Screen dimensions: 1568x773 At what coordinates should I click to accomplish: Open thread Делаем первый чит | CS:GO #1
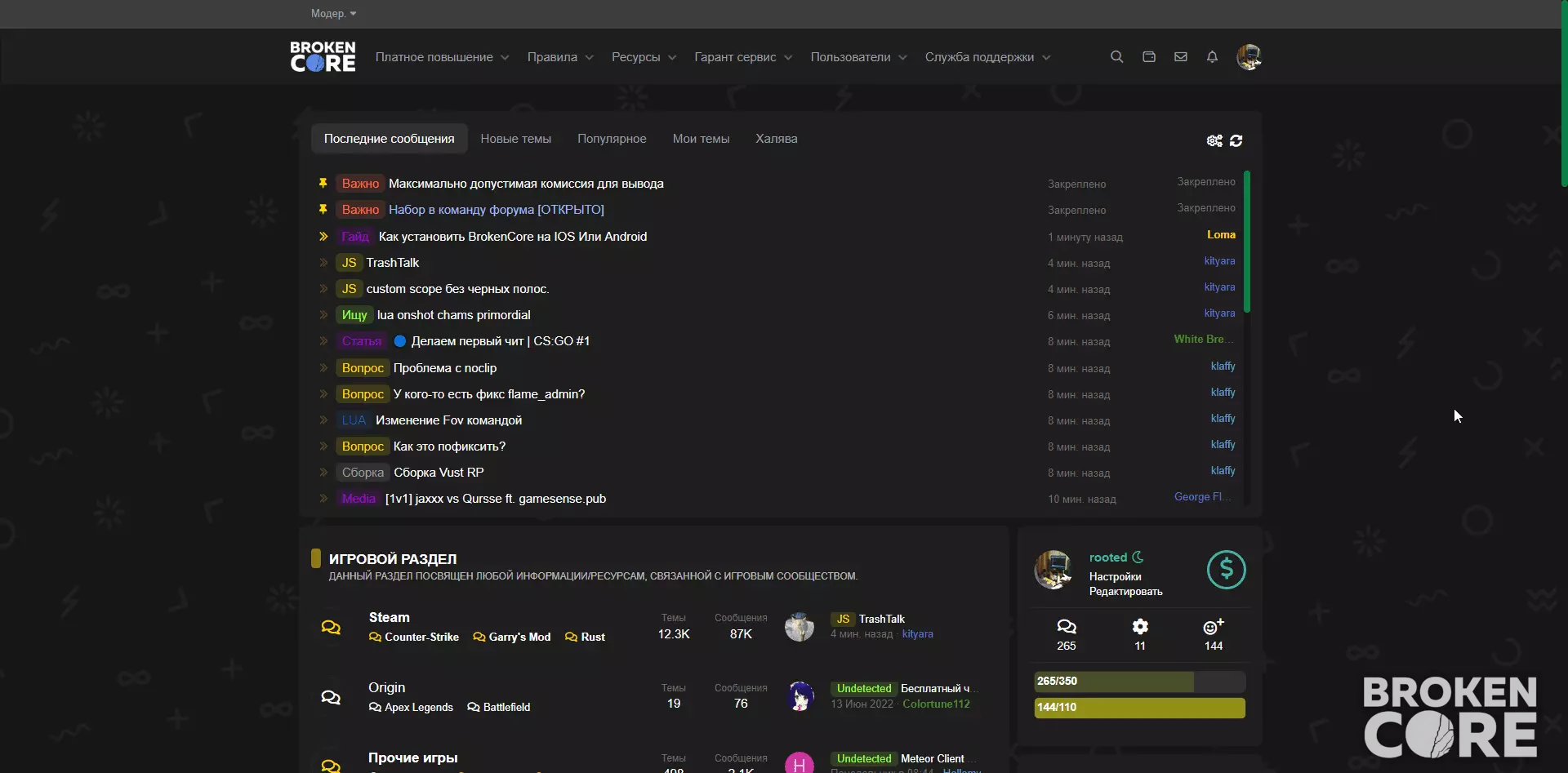(x=500, y=341)
